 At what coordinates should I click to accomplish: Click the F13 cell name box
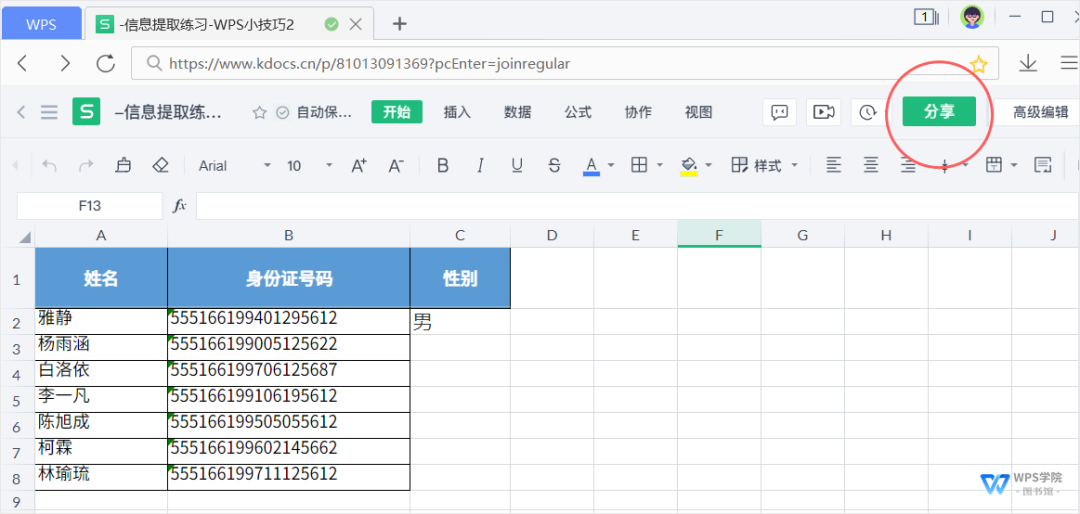tap(90, 206)
